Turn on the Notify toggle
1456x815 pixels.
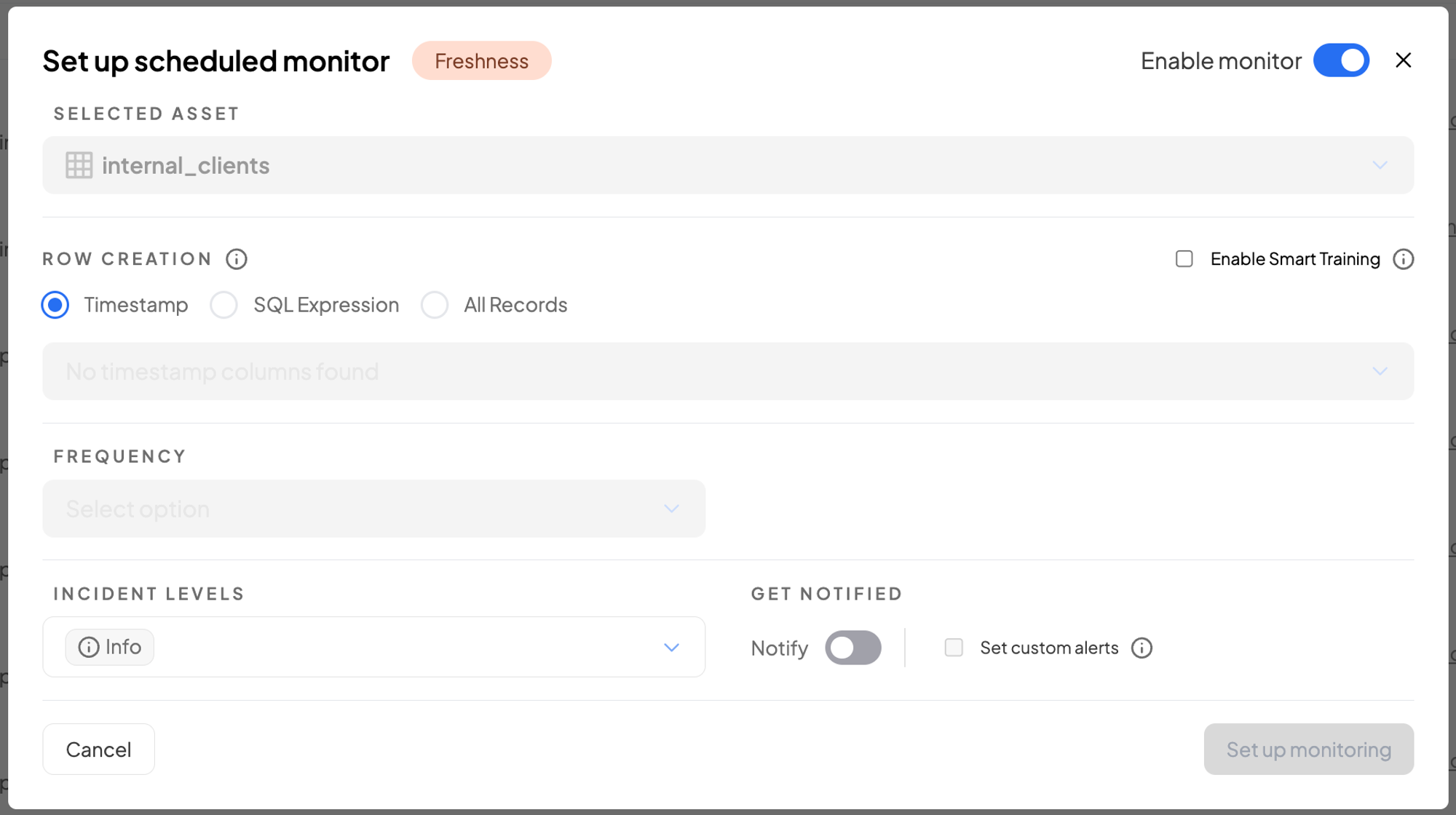coord(852,648)
